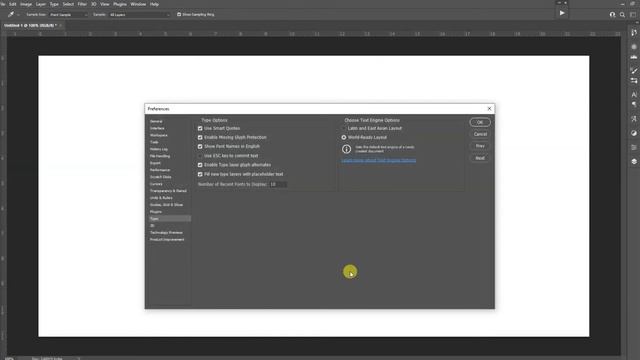Select Workspace preferences category

(x=159, y=135)
